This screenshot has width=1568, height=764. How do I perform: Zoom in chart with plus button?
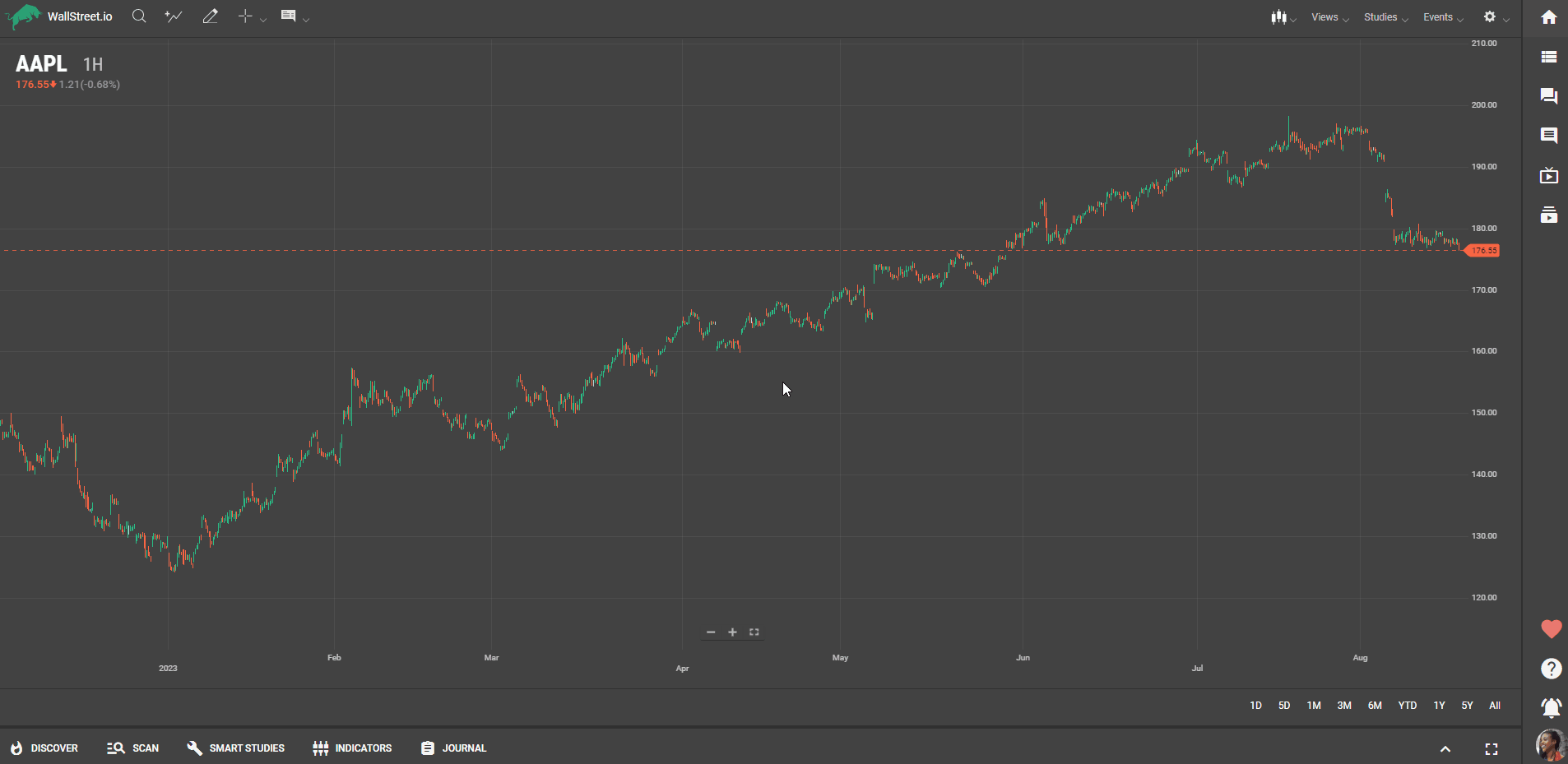732,632
